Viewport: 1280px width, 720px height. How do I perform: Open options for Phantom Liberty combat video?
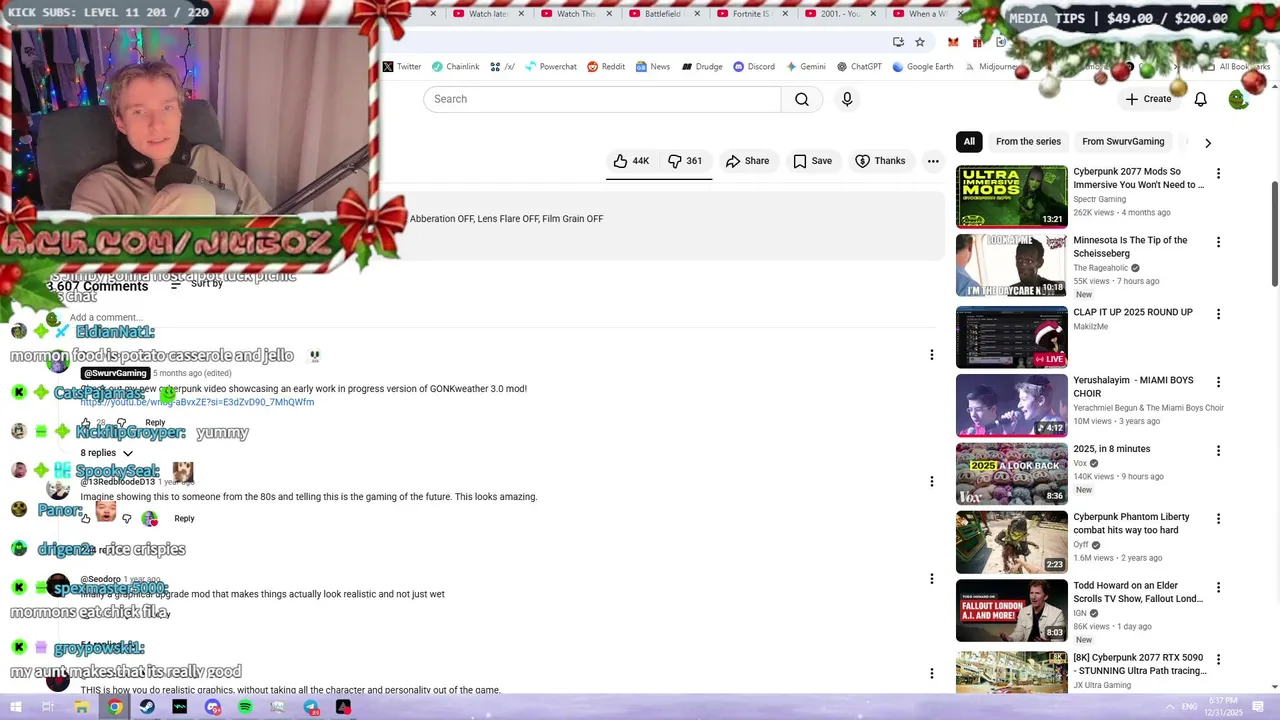[x=1218, y=519]
